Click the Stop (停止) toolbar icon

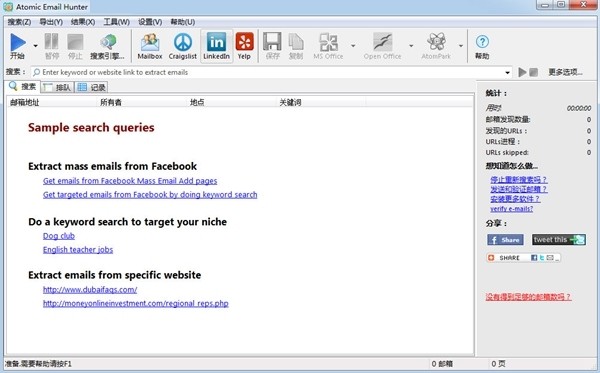(75, 42)
